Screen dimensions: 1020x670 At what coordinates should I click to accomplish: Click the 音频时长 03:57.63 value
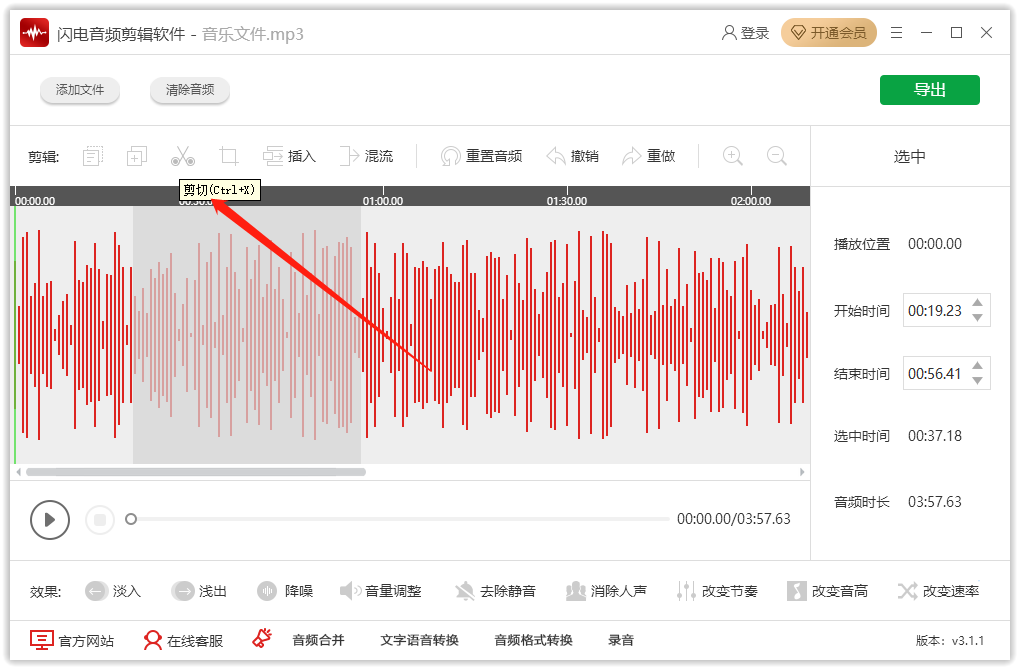935,502
